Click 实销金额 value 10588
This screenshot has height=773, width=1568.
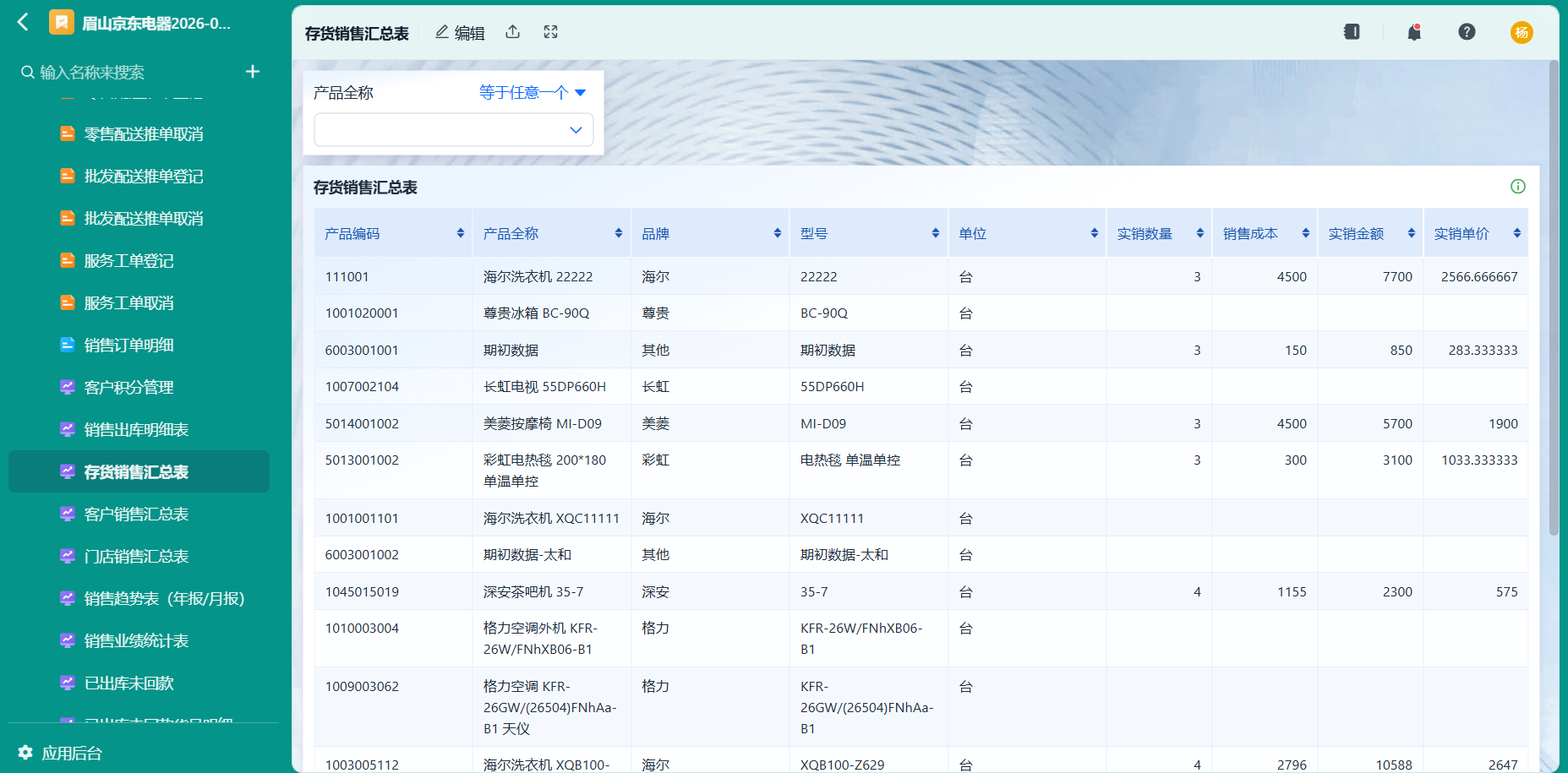pyautogui.click(x=1394, y=765)
